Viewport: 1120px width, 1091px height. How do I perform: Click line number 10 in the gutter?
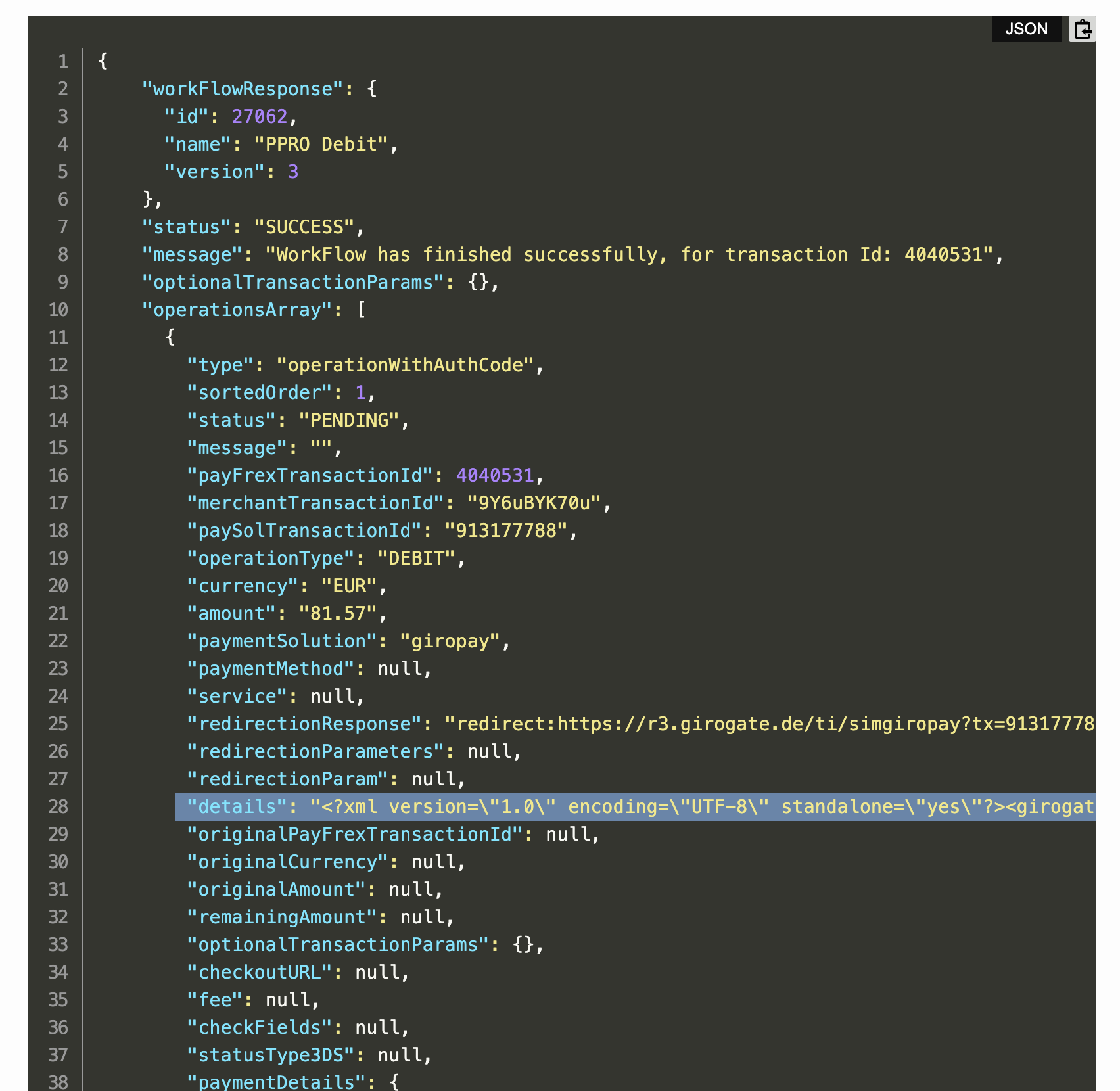pyautogui.click(x=58, y=310)
